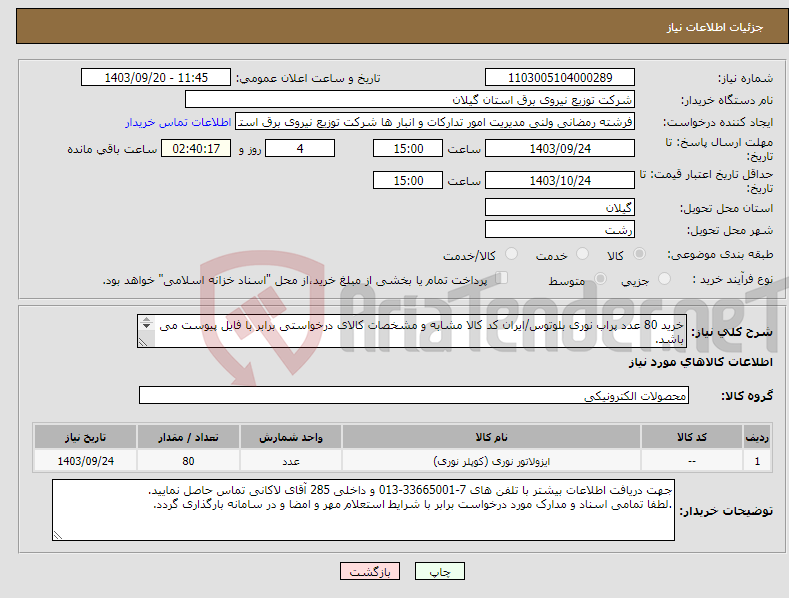The image size is (789, 598).
Task: Click price validity time field 15:00
Action: (408, 180)
